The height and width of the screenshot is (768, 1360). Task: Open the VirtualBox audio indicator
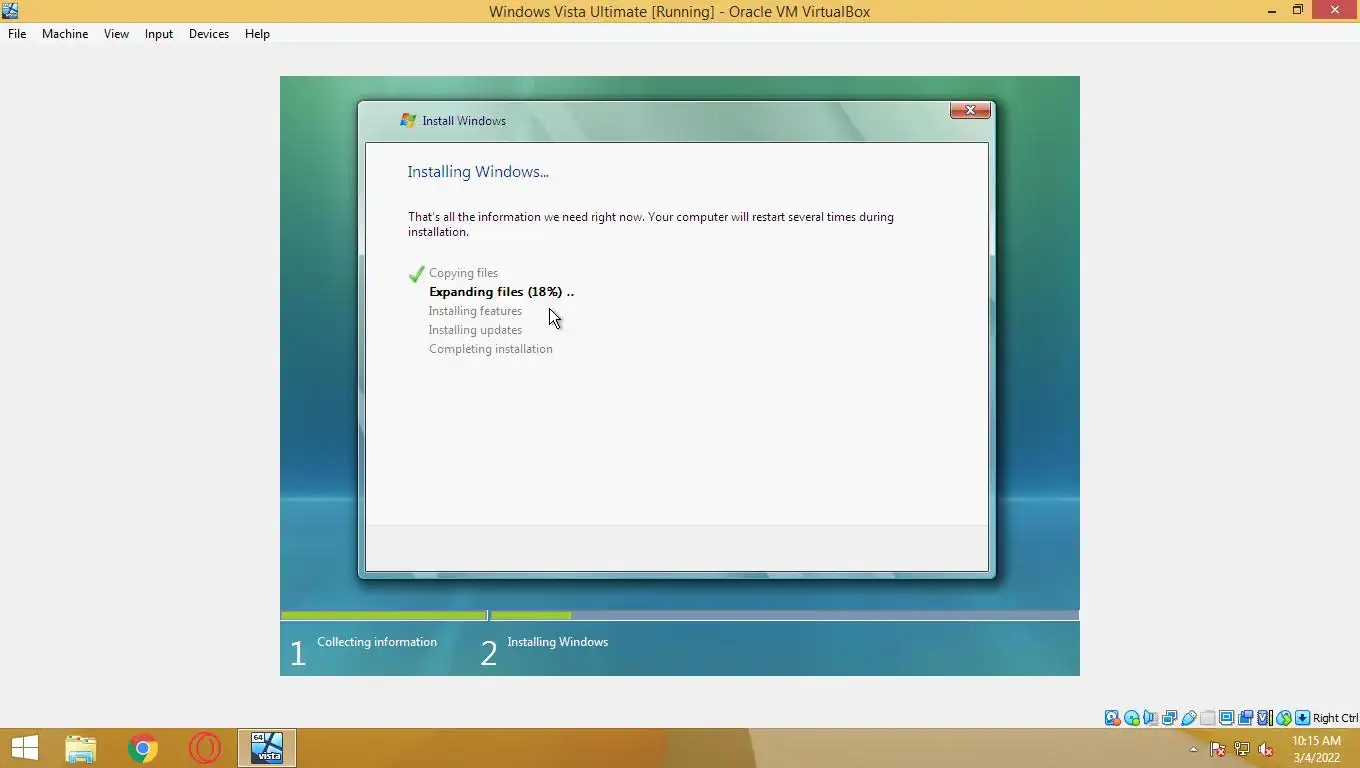tap(1151, 718)
